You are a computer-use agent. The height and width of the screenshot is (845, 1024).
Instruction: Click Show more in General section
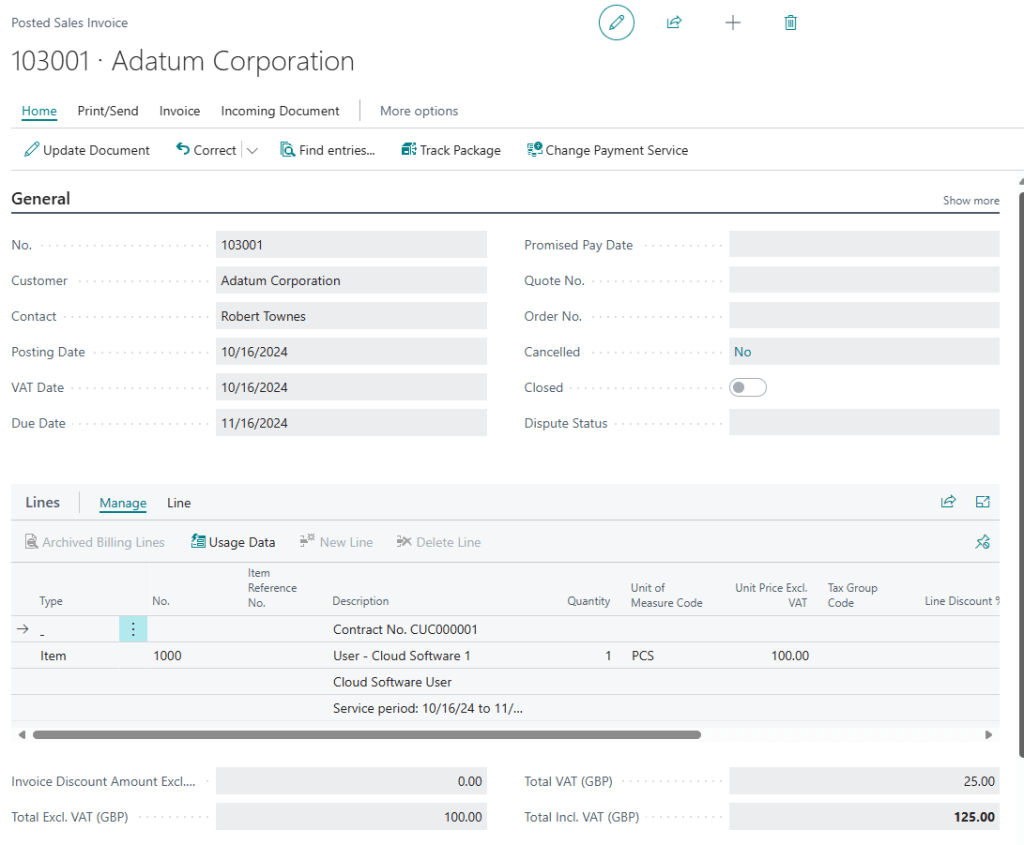coord(970,200)
